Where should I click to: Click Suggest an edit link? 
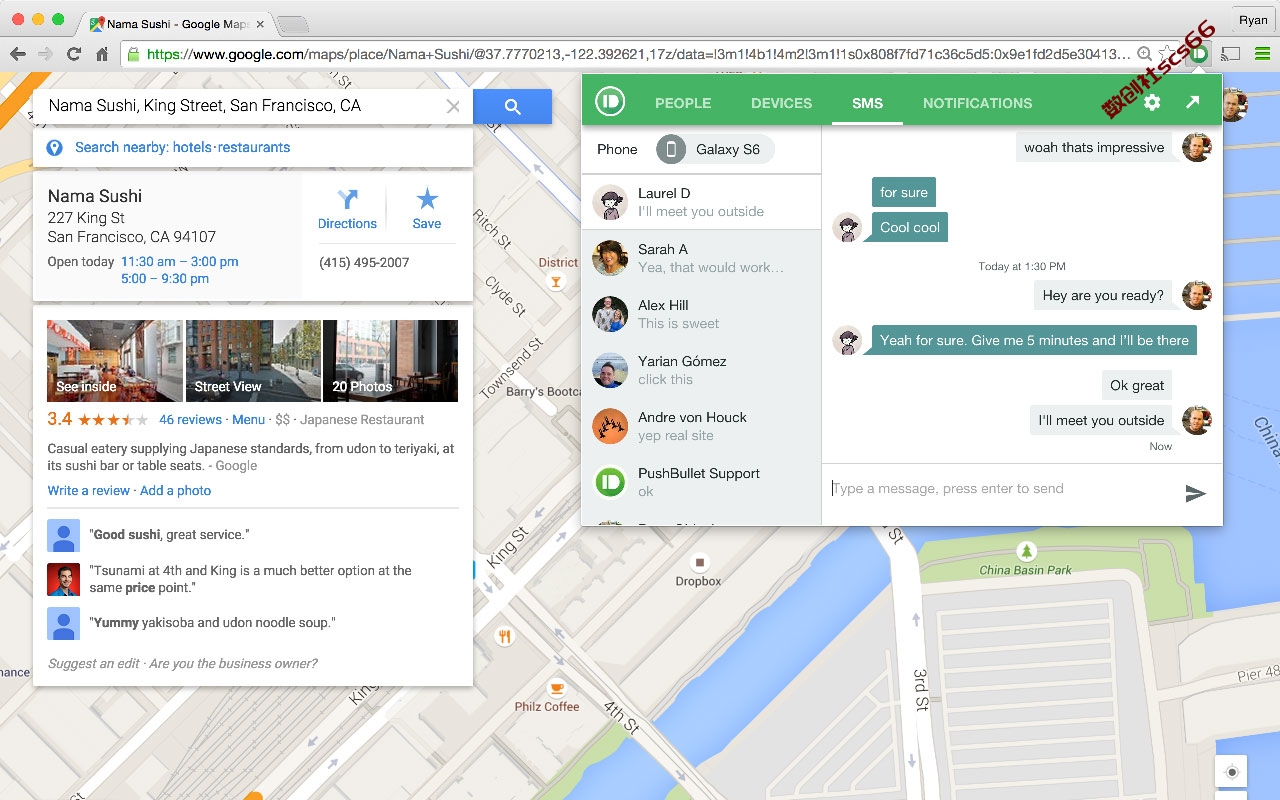(x=94, y=664)
